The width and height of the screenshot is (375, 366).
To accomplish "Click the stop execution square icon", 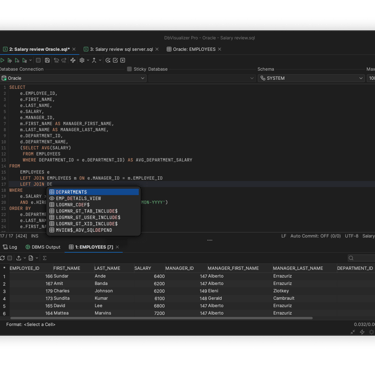I will tap(38, 60).
